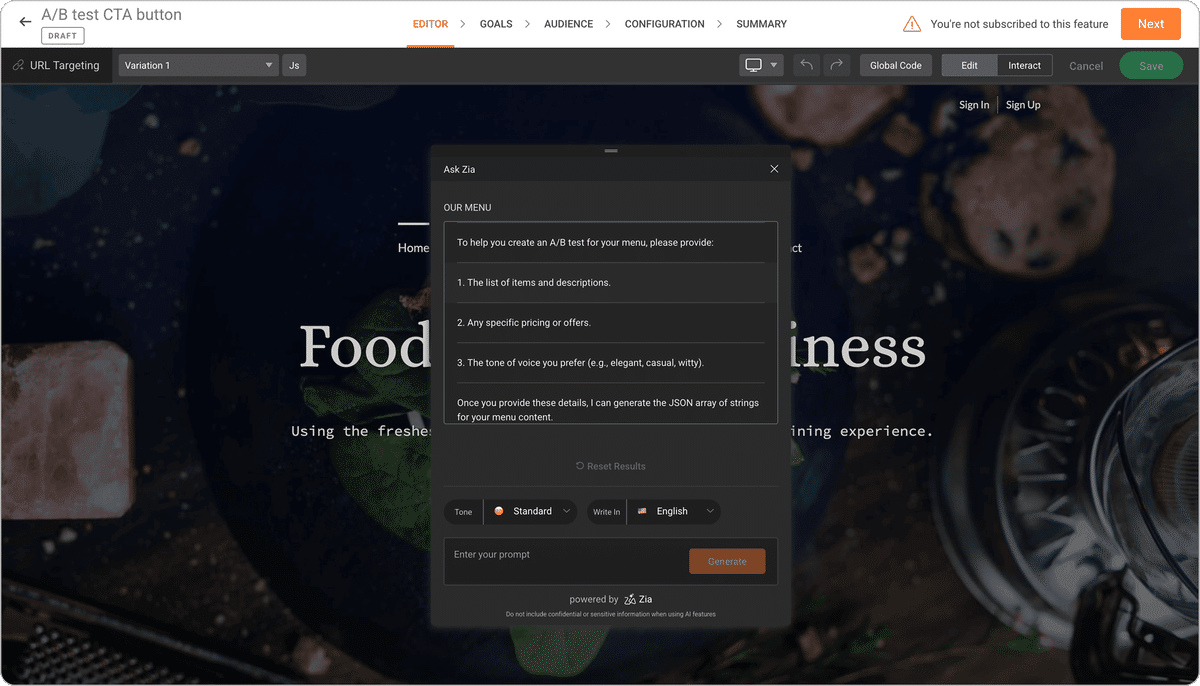Screen dimensions: 1200x686
Task: Undo the last change
Action: click(x=806, y=65)
